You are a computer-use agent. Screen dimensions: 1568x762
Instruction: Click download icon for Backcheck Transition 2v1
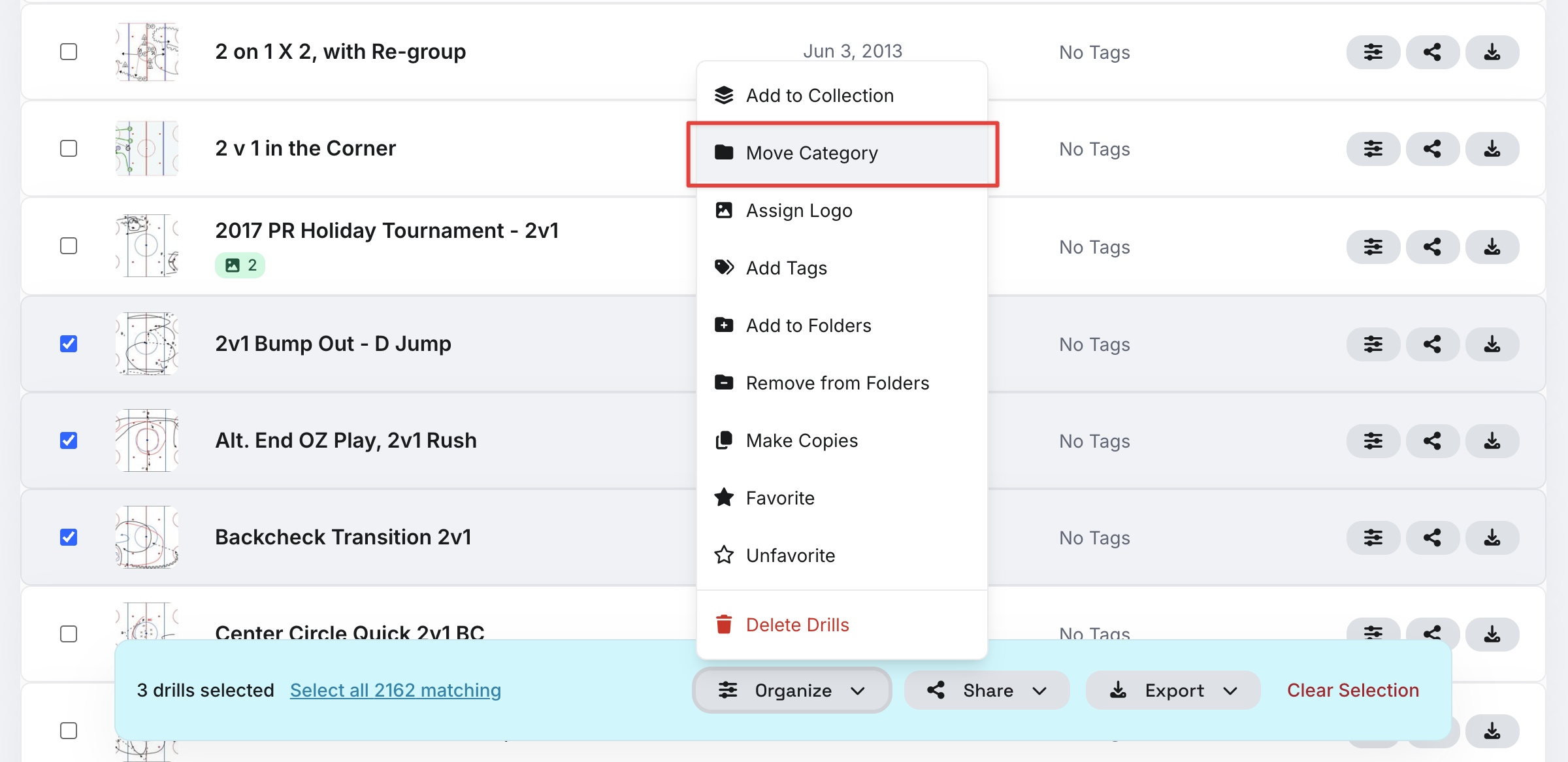(1492, 537)
